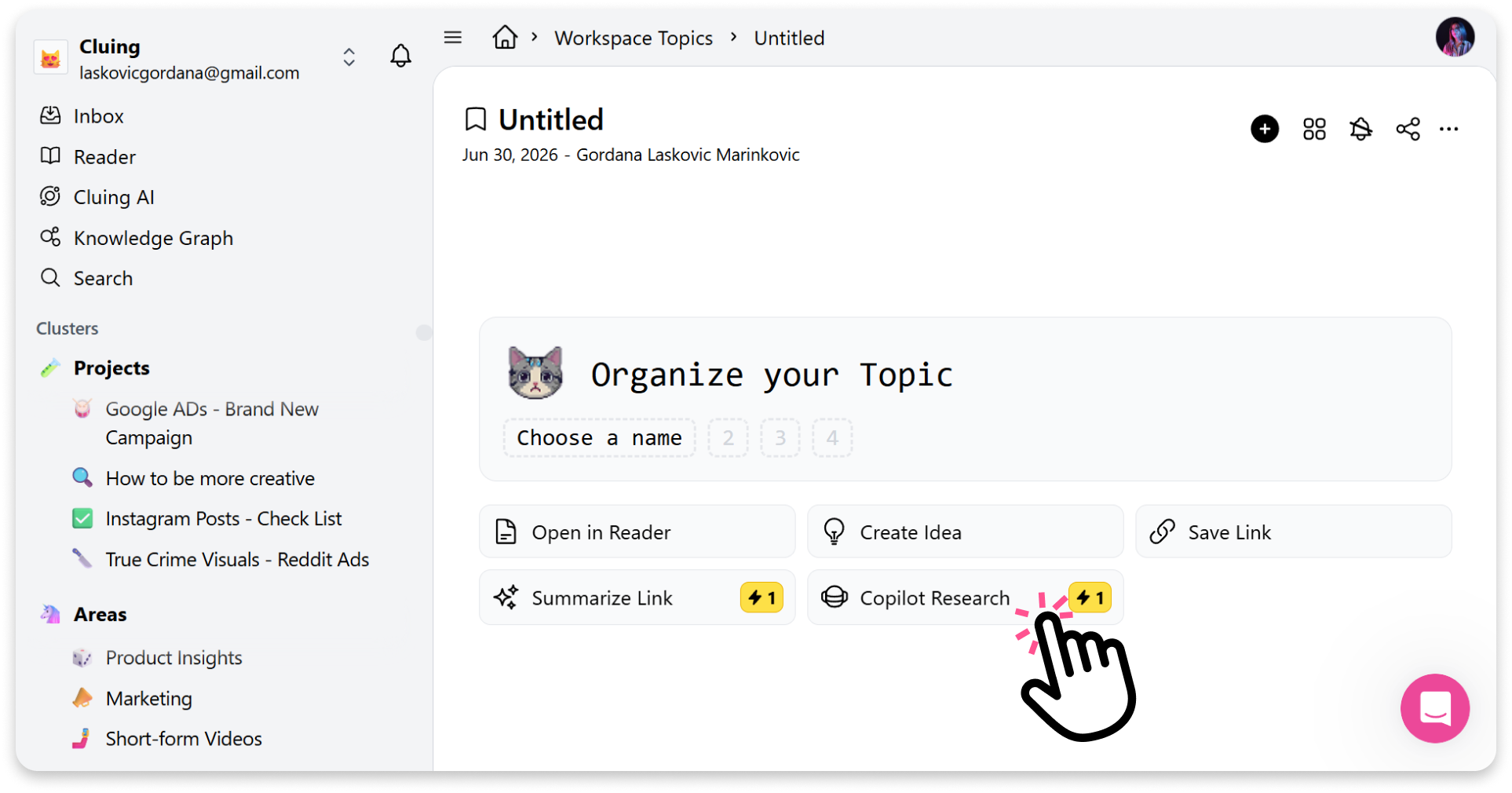Expand the Cluing workspace switcher

click(x=349, y=57)
